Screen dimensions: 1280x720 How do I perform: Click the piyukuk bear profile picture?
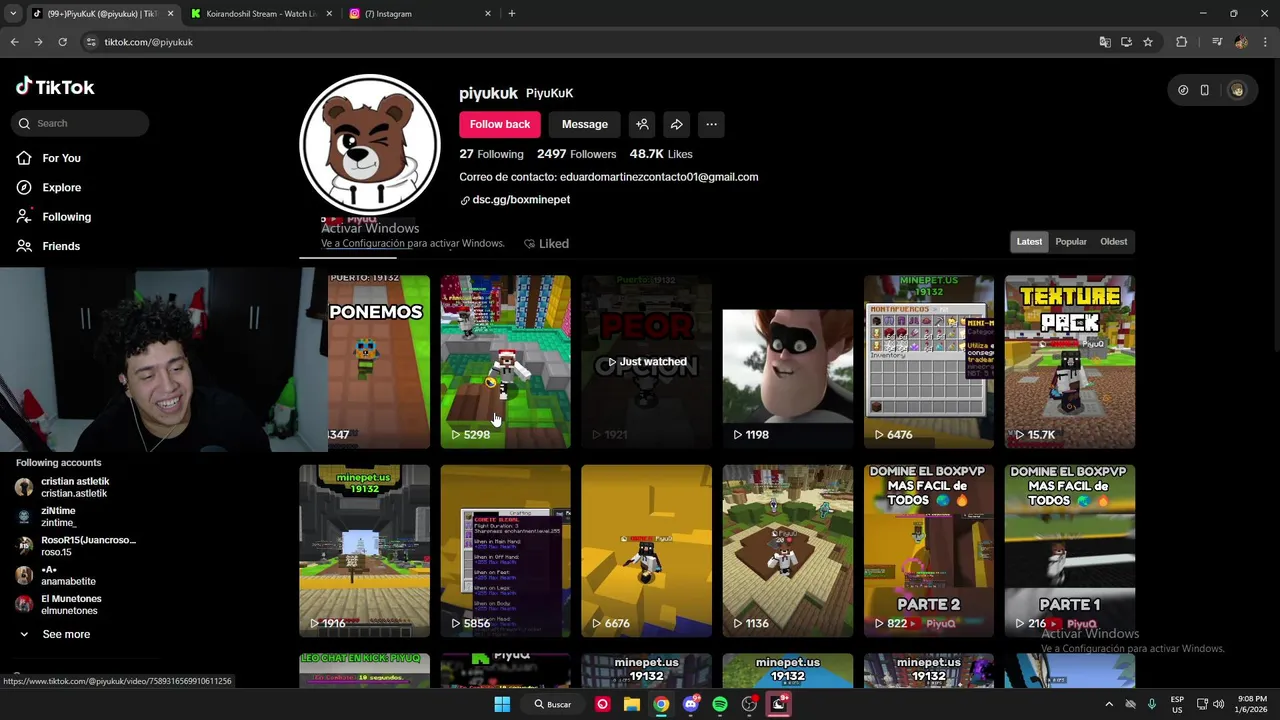click(x=370, y=144)
